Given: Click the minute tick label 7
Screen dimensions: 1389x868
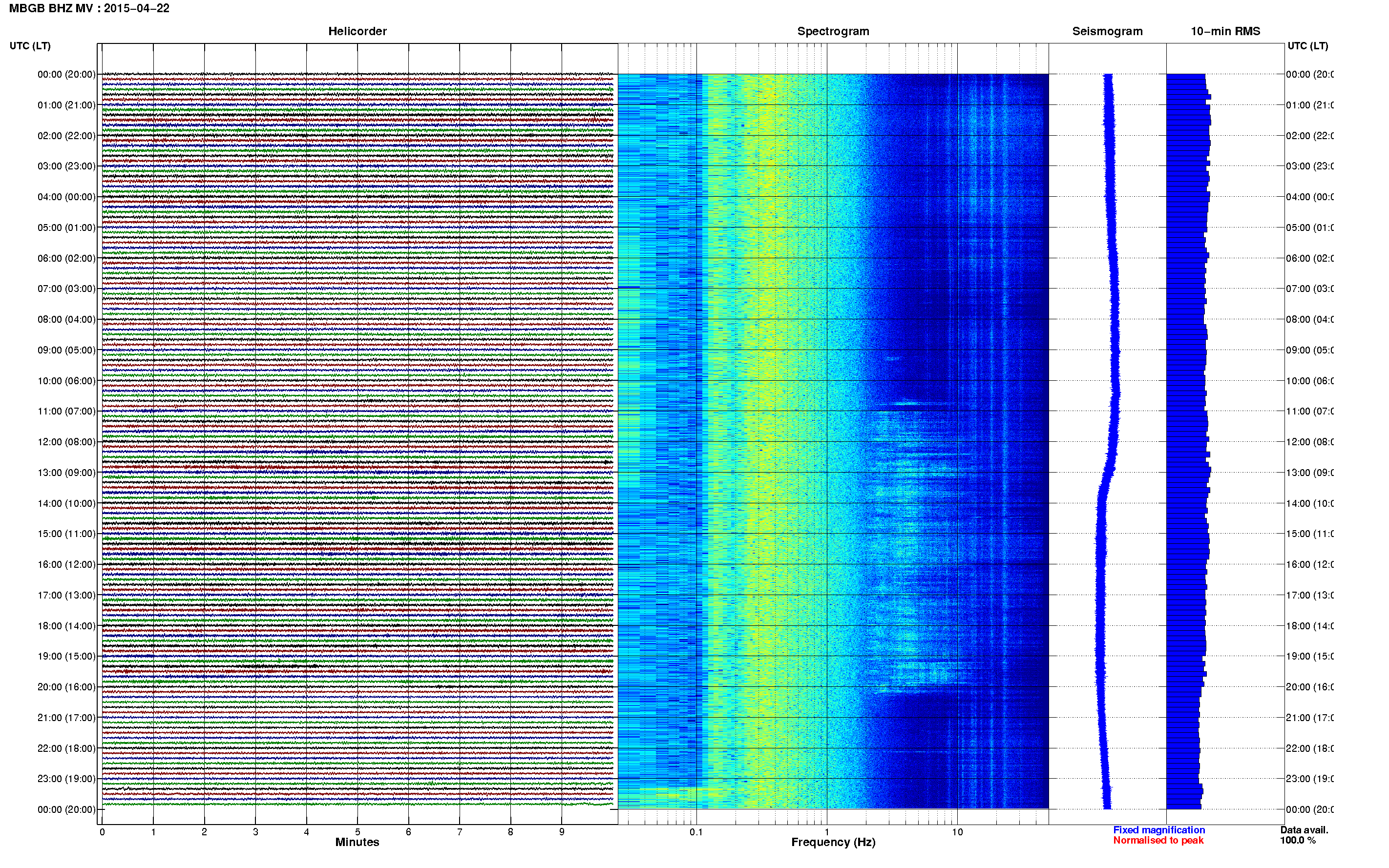Looking at the screenshot, I should pyautogui.click(x=460, y=832).
